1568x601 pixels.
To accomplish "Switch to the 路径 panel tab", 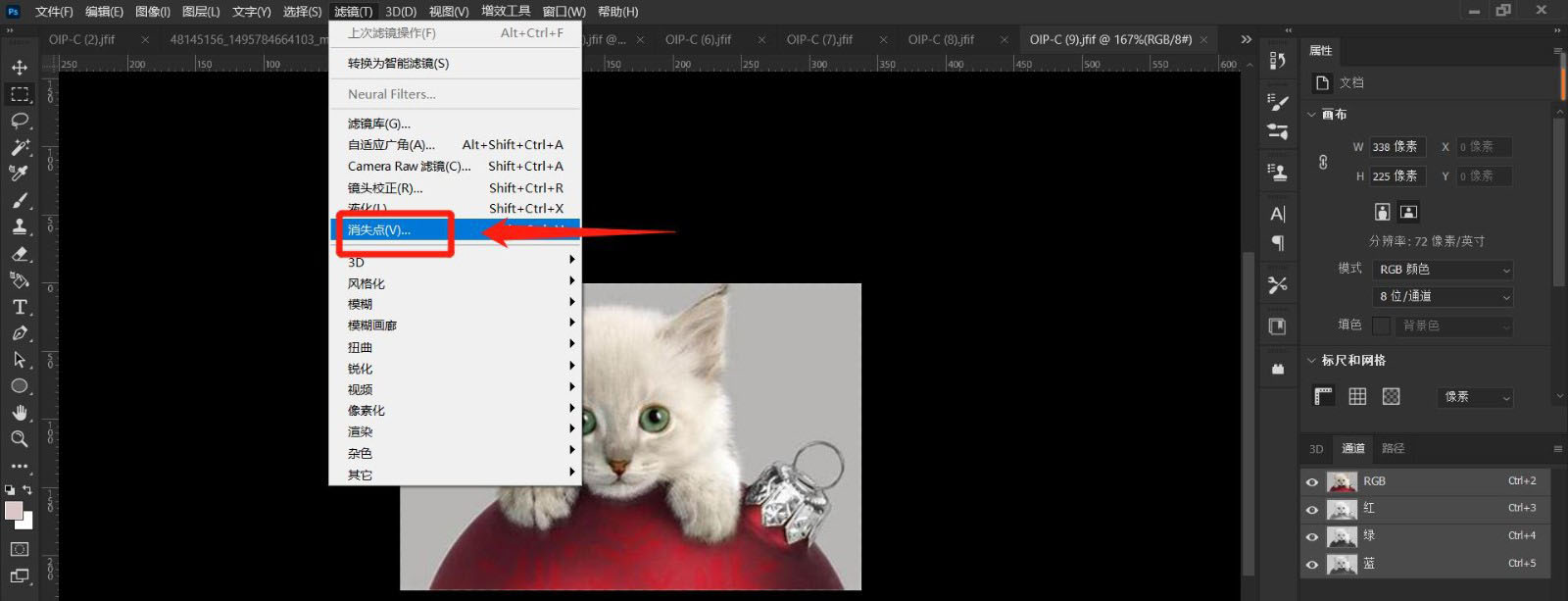I will point(1393,448).
